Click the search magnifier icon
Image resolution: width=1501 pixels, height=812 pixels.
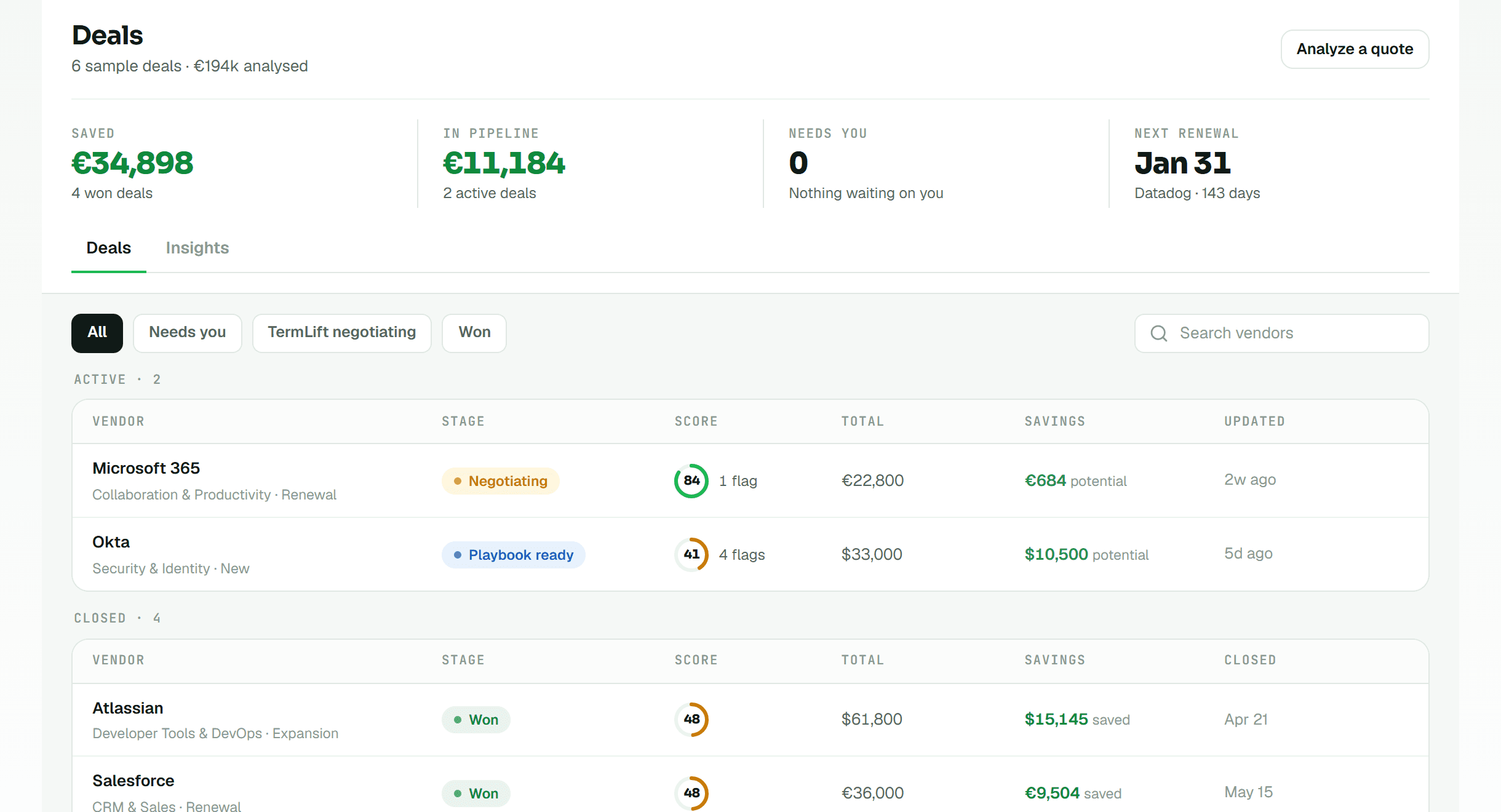click(x=1159, y=333)
